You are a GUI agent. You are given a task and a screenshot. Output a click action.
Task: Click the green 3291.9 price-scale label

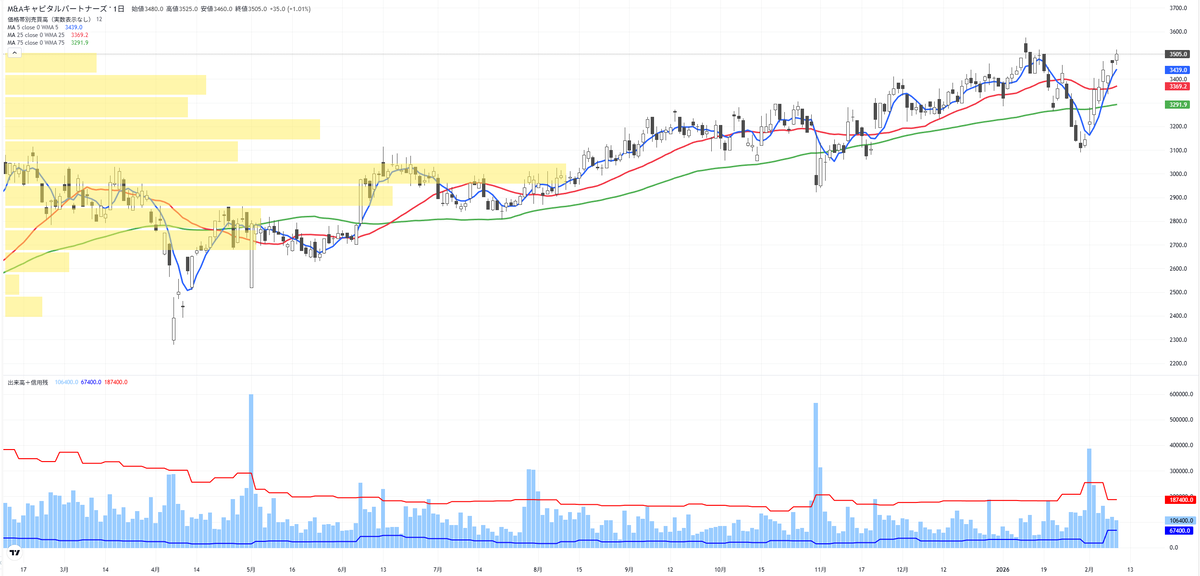(1177, 105)
